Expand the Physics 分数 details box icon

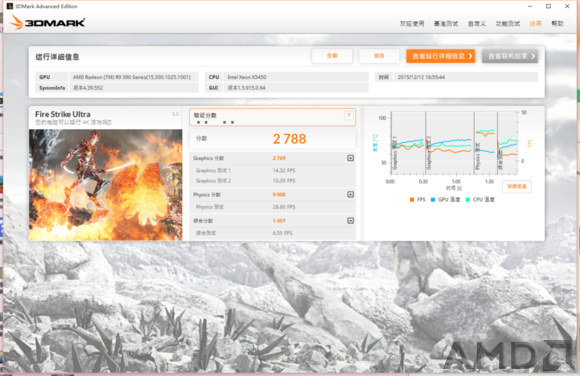click(x=350, y=194)
